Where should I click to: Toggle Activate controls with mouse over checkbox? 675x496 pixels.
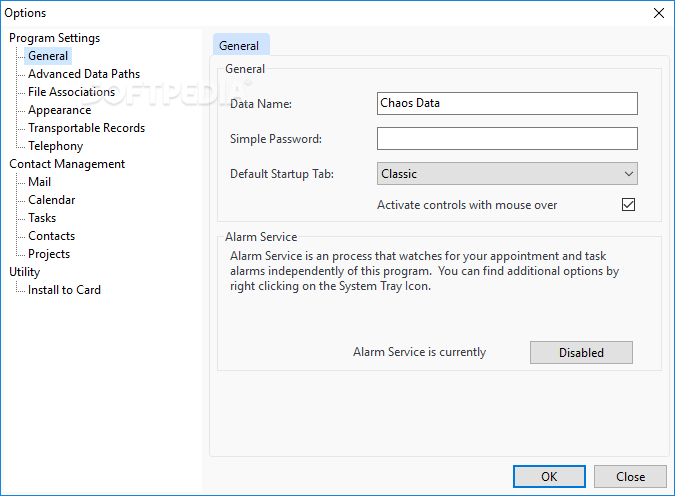(x=628, y=205)
